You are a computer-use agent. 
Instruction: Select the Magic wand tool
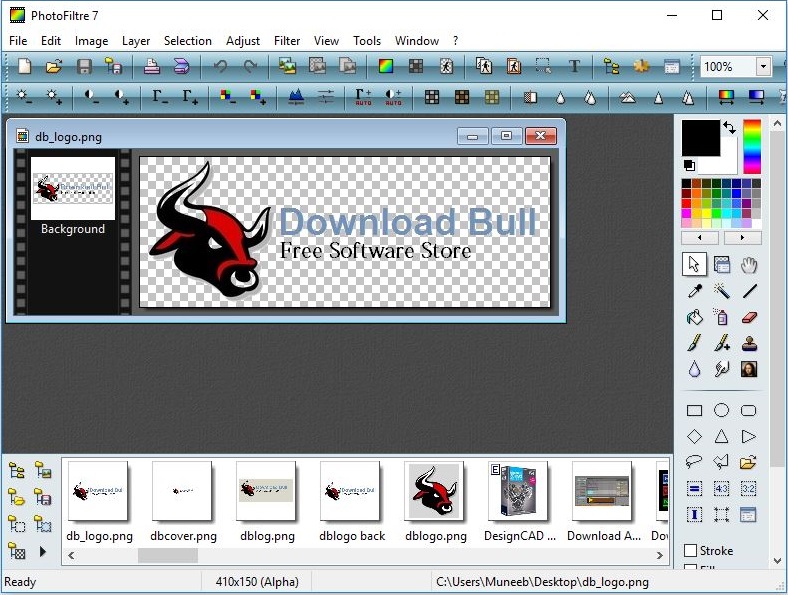click(x=722, y=290)
